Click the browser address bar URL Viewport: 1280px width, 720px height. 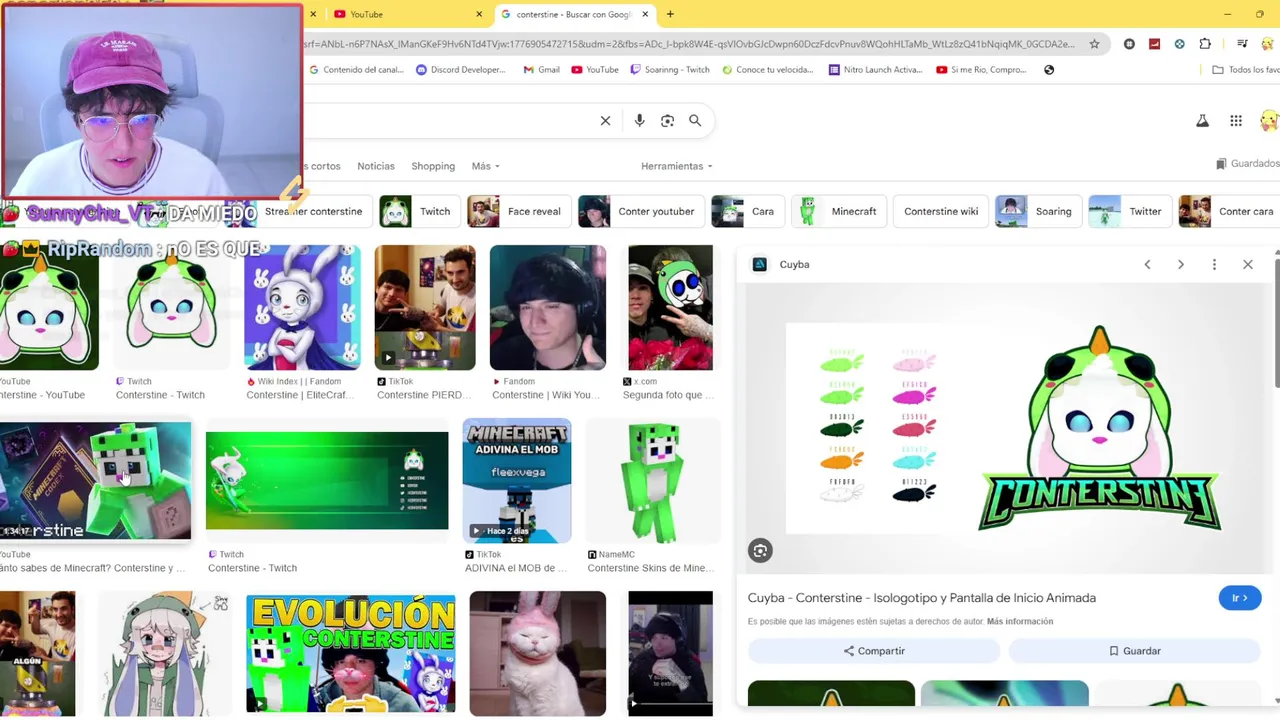(690, 44)
